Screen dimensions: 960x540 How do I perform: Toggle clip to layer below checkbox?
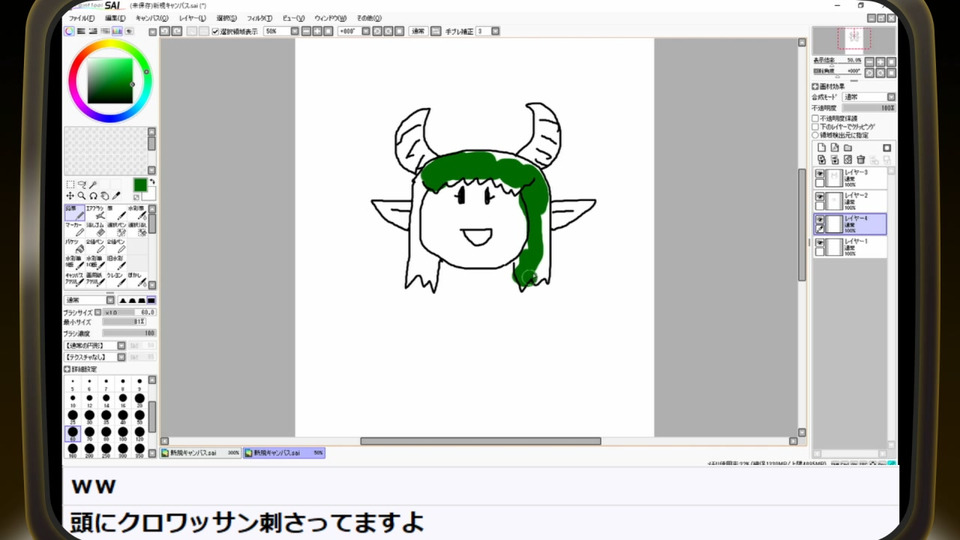coord(816,127)
